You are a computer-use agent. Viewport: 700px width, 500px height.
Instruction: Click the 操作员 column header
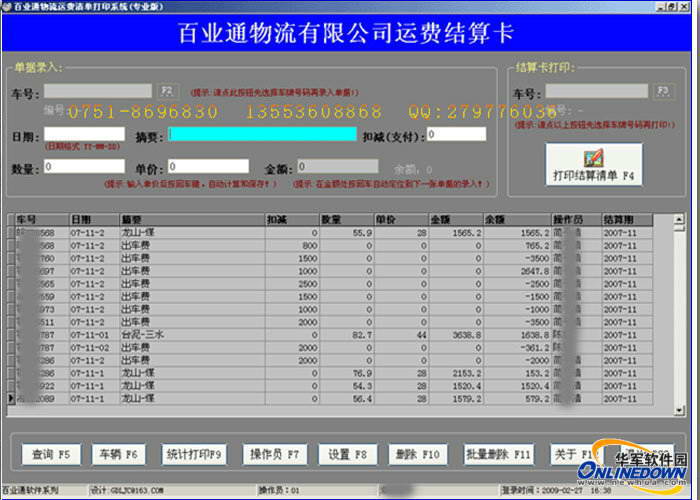coord(577,220)
